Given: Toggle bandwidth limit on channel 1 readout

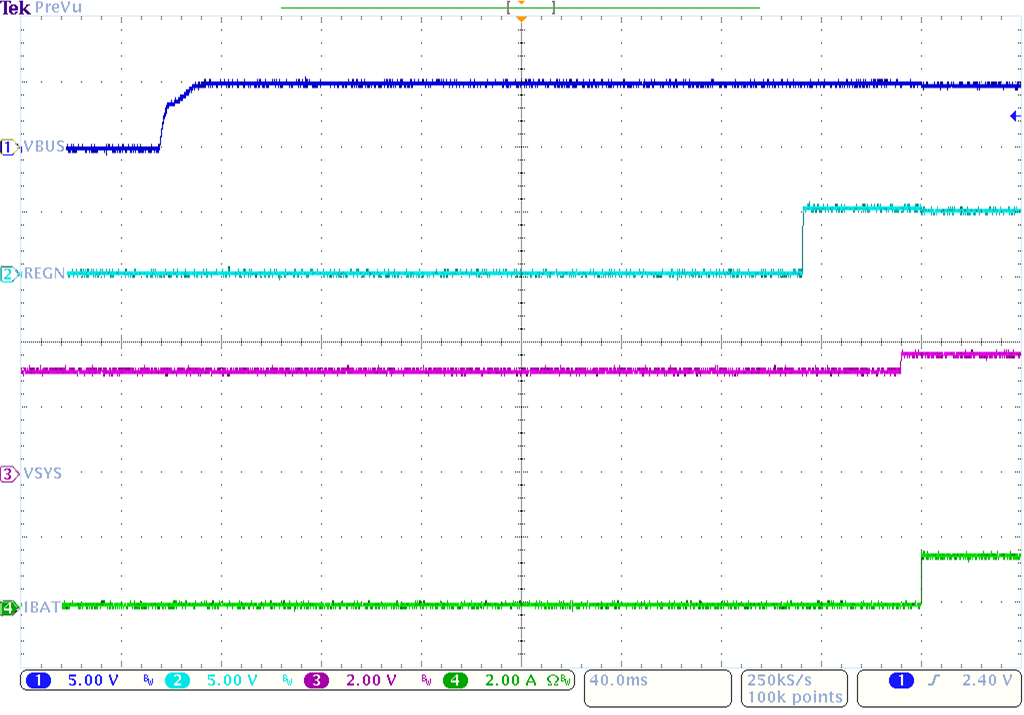Looking at the screenshot, I should (148, 680).
